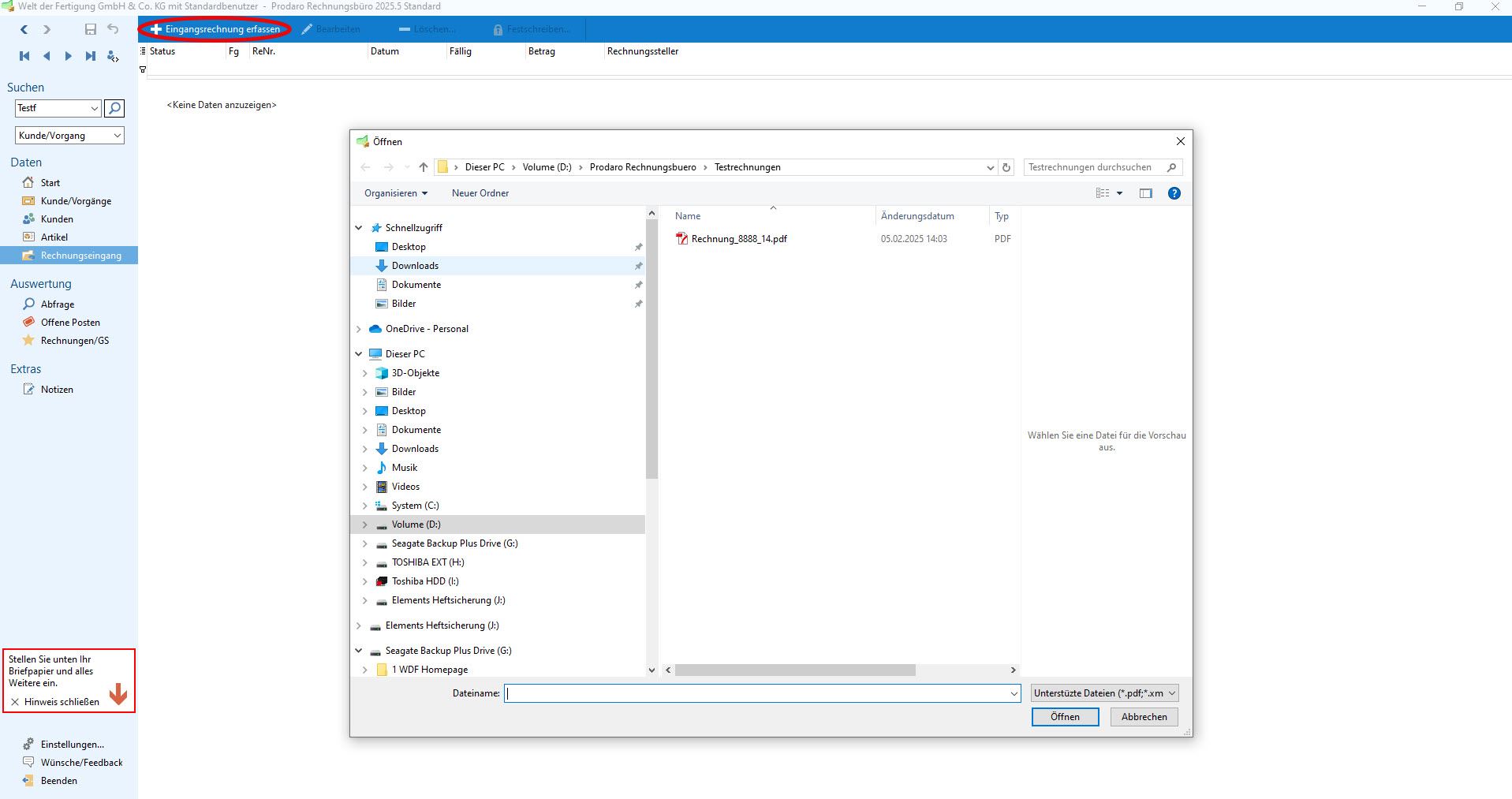This screenshot has height=799, width=1512.
Task: Click the Abbrechen button
Action: (x=1144, y=717)
